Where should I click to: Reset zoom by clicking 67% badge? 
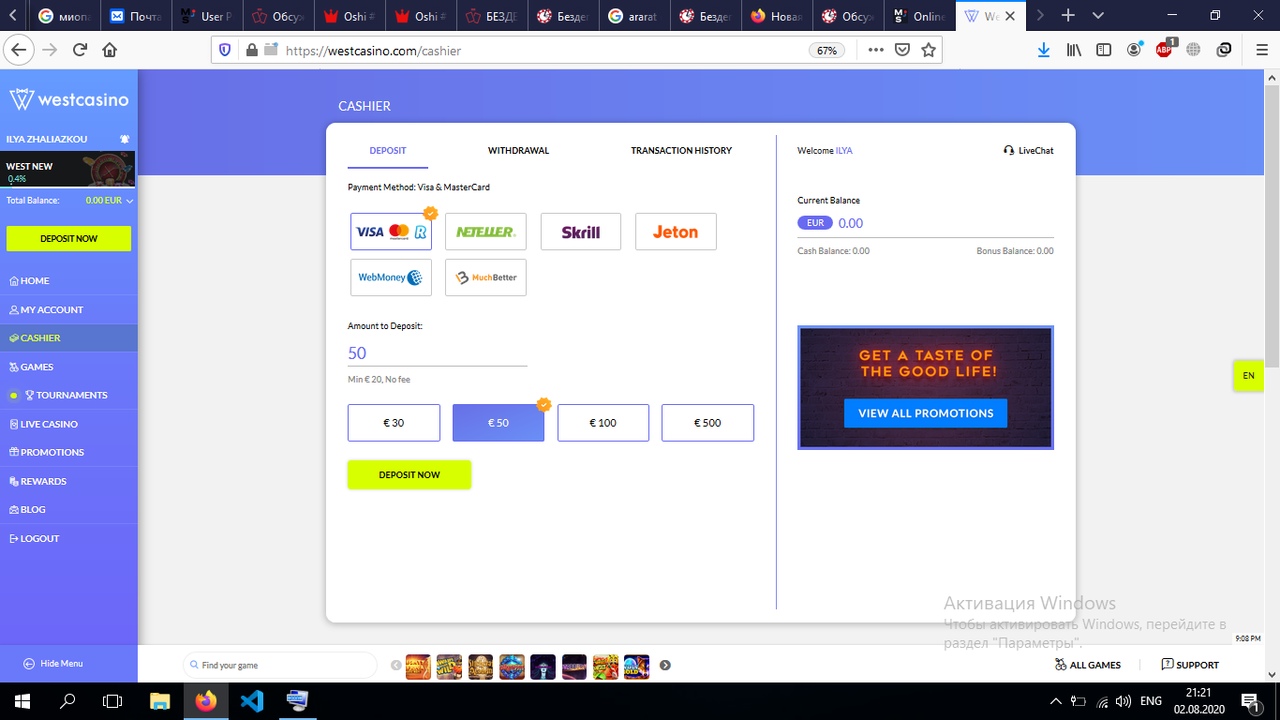coord(827,50)
